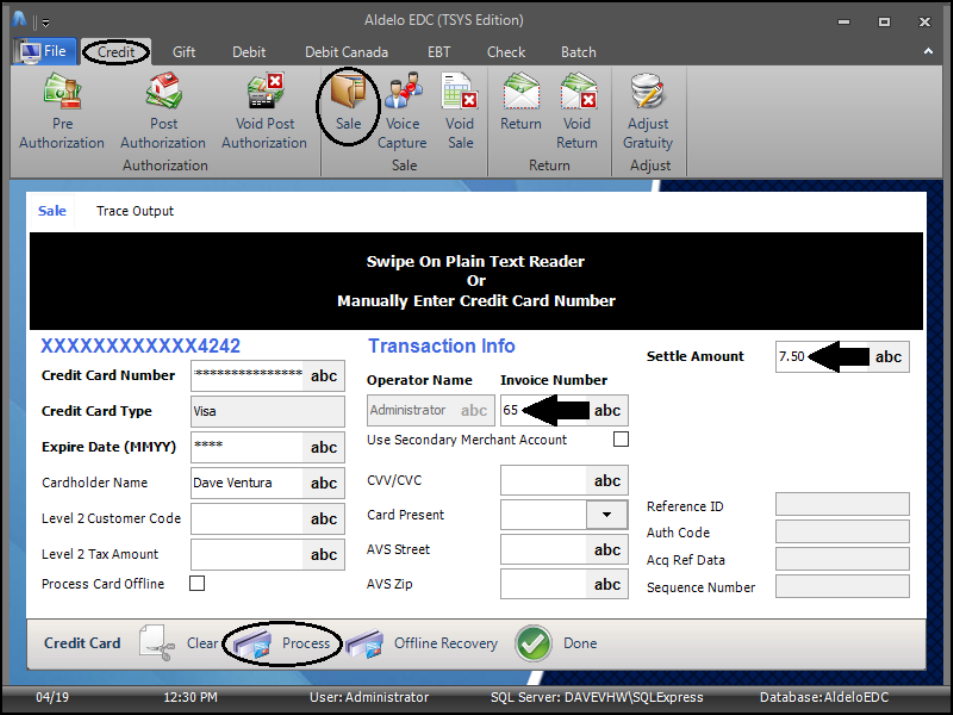Click the Acq Ref Data field
This screenshot has height=715, width=953.
[842, 559]
